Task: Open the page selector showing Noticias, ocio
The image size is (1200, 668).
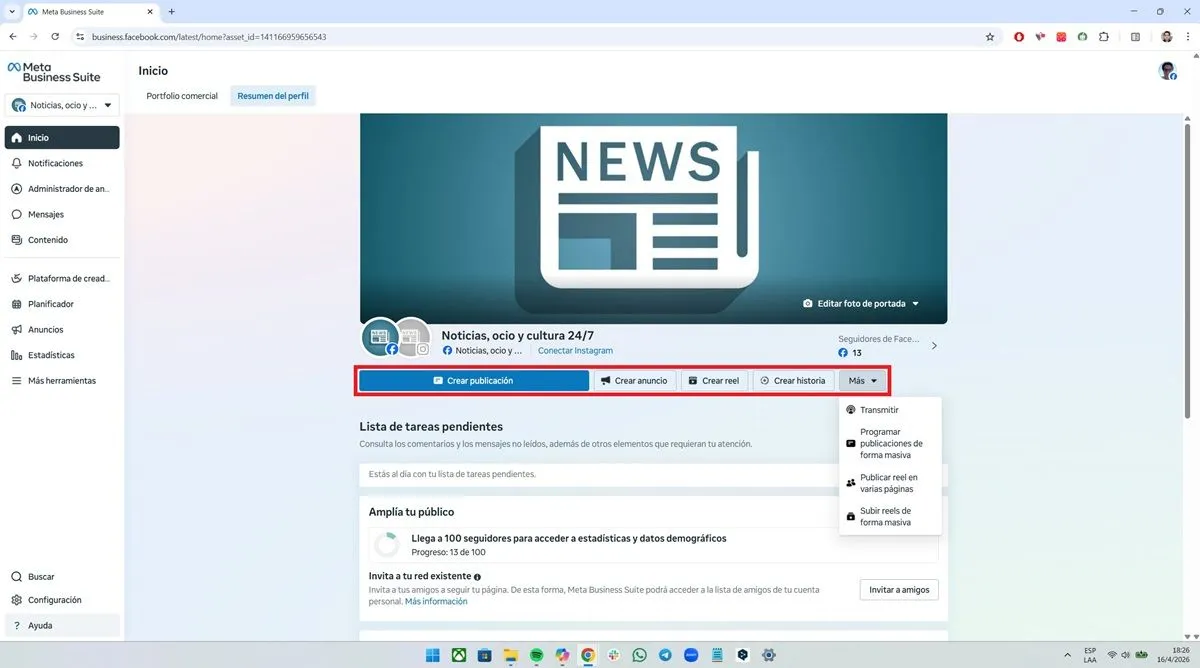Action: coord(62,104)
